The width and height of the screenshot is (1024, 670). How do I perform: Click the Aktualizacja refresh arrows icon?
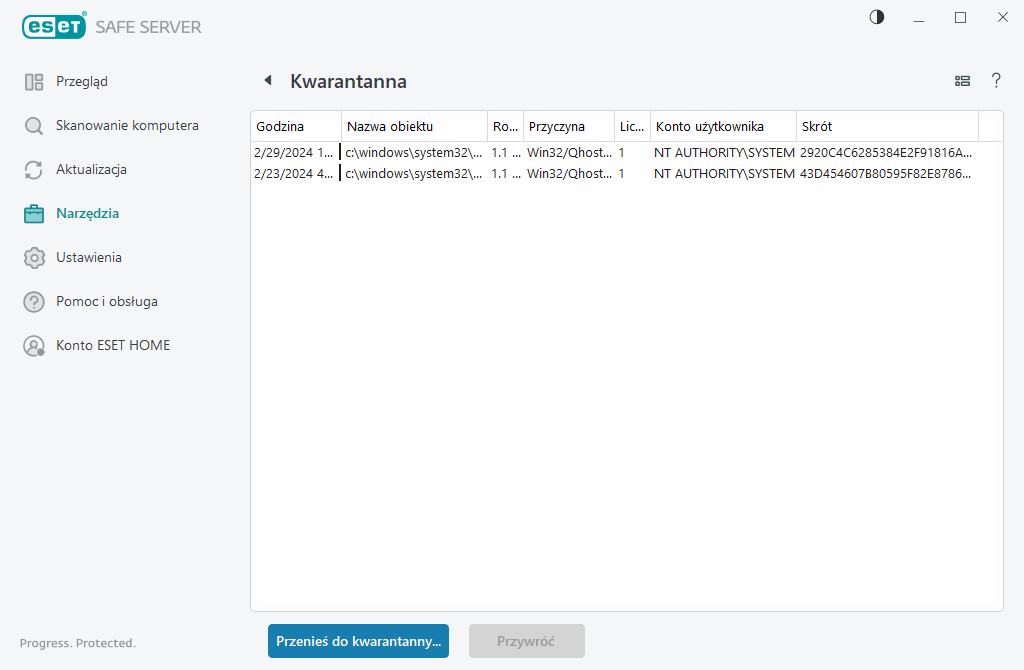pos(34,170)
